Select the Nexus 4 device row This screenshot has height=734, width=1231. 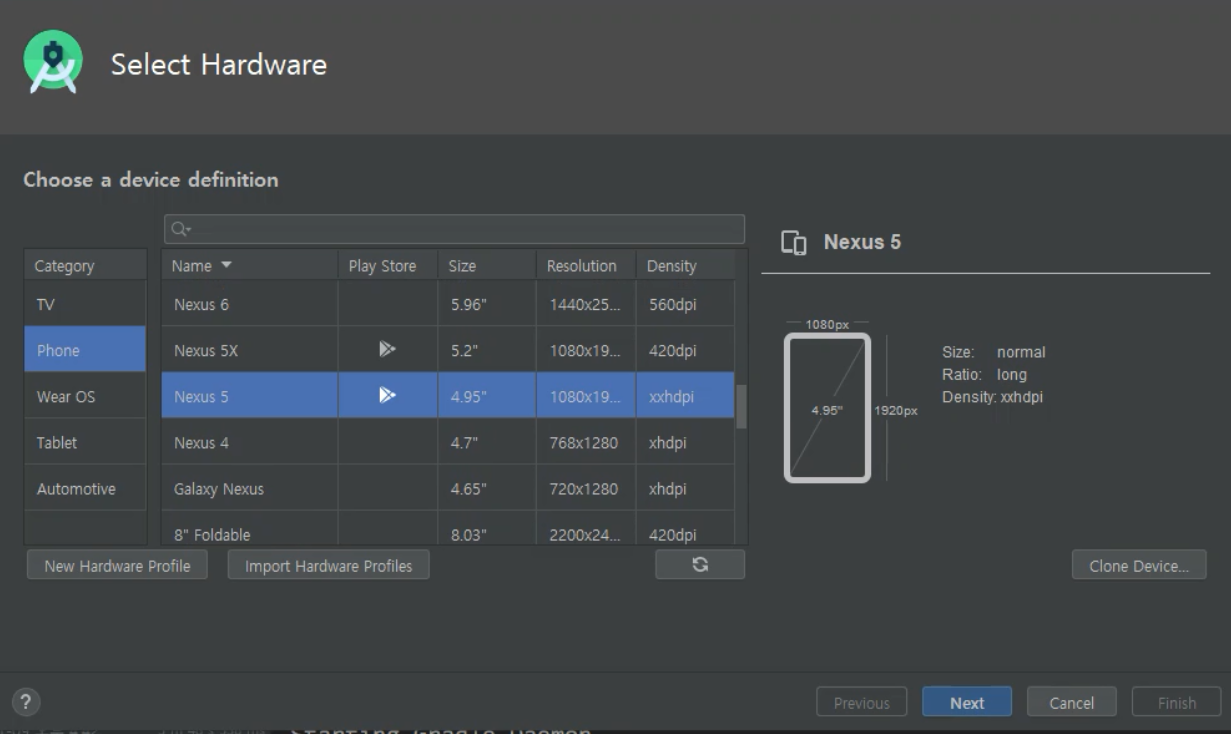(448, 442)
